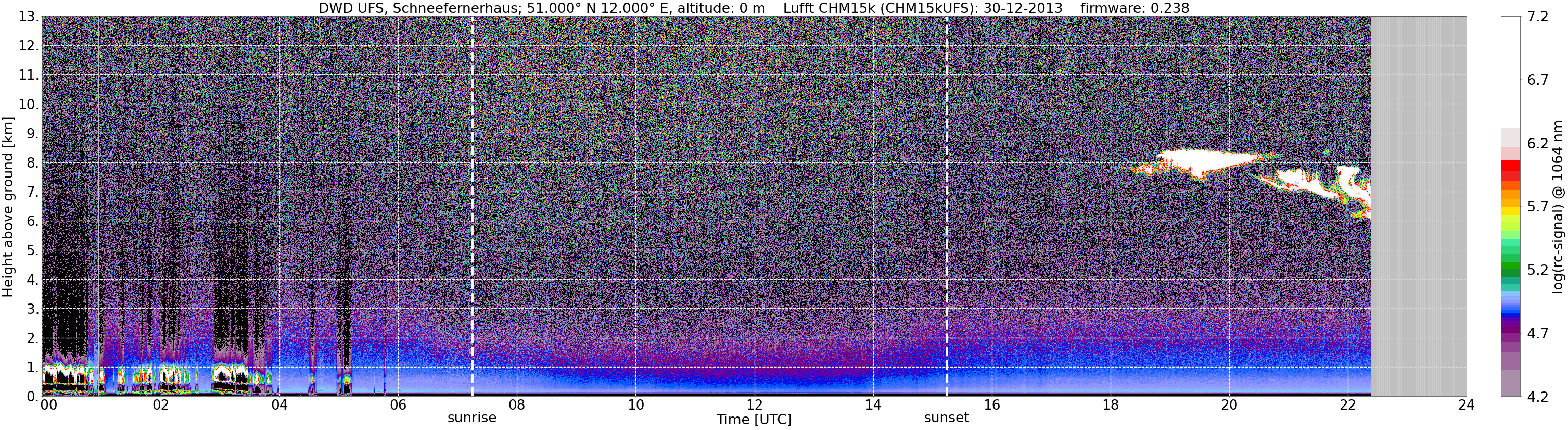Click the '18' tick on the time axis

[1110, 405]
